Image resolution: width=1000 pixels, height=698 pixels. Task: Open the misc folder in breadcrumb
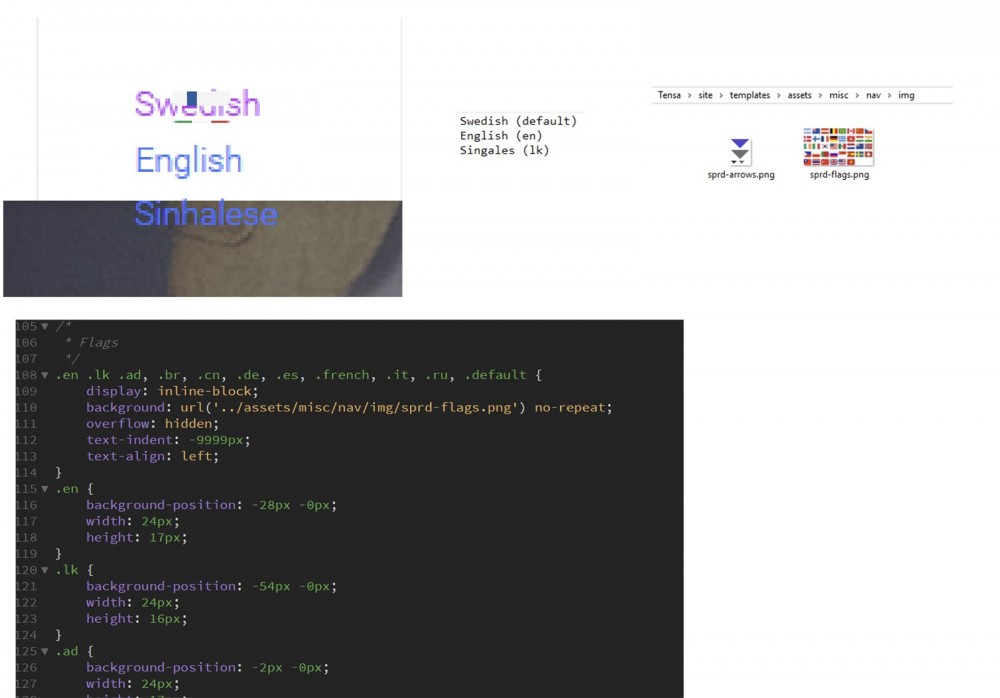pyautogui.click(x=838, y=96)
